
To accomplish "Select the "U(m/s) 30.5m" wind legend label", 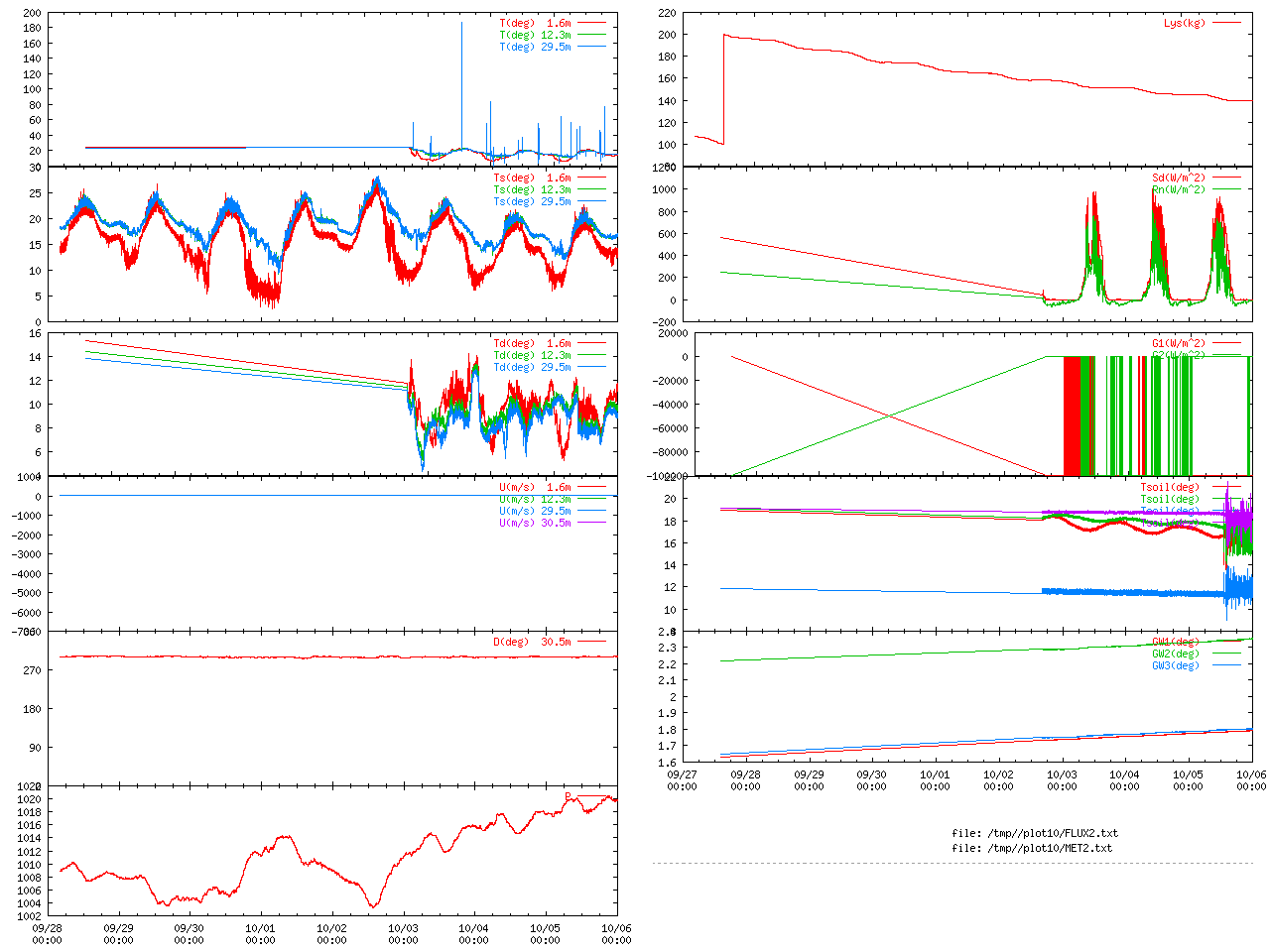I will point(536,523).
